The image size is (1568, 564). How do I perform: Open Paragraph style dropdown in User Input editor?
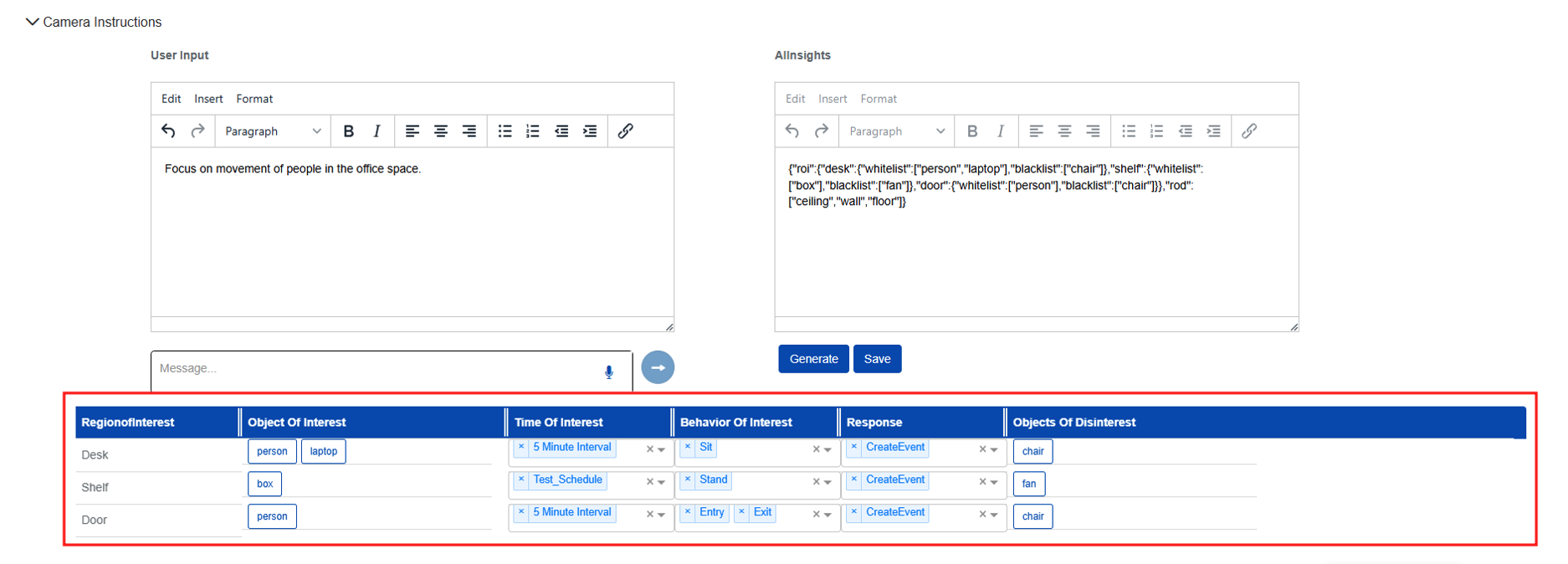[272, 131]
